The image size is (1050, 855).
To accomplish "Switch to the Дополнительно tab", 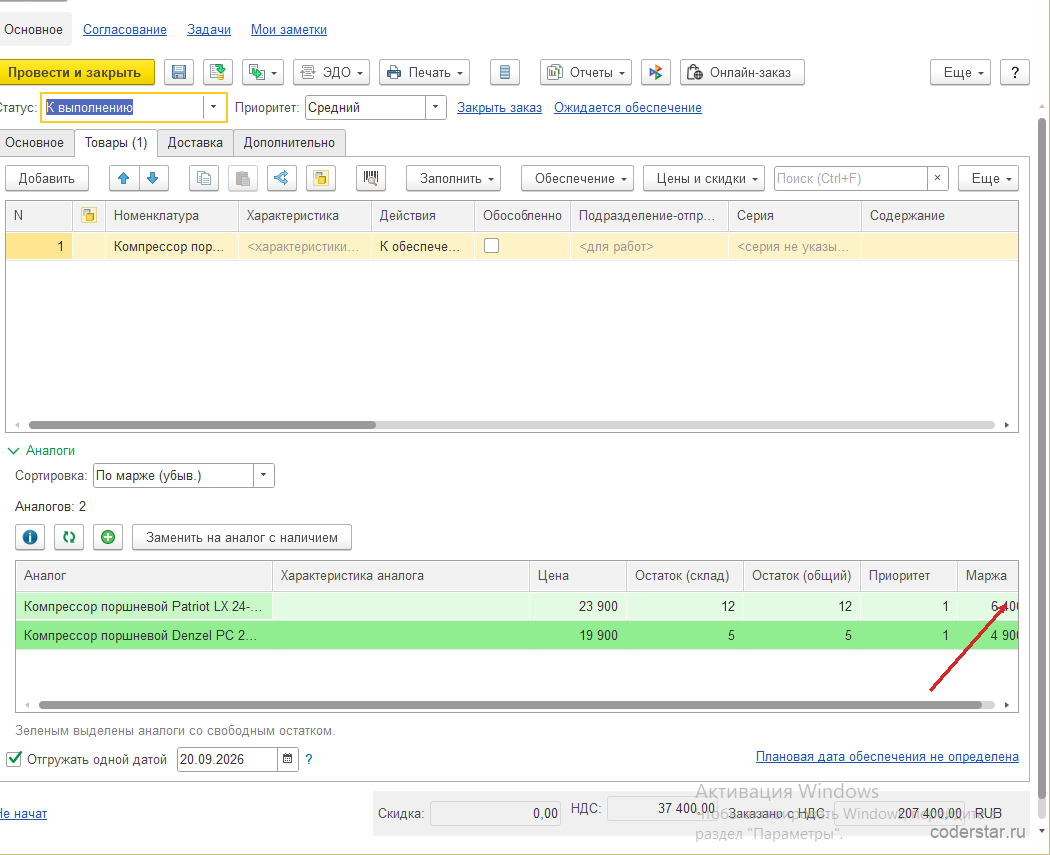I will click(289, 143).
